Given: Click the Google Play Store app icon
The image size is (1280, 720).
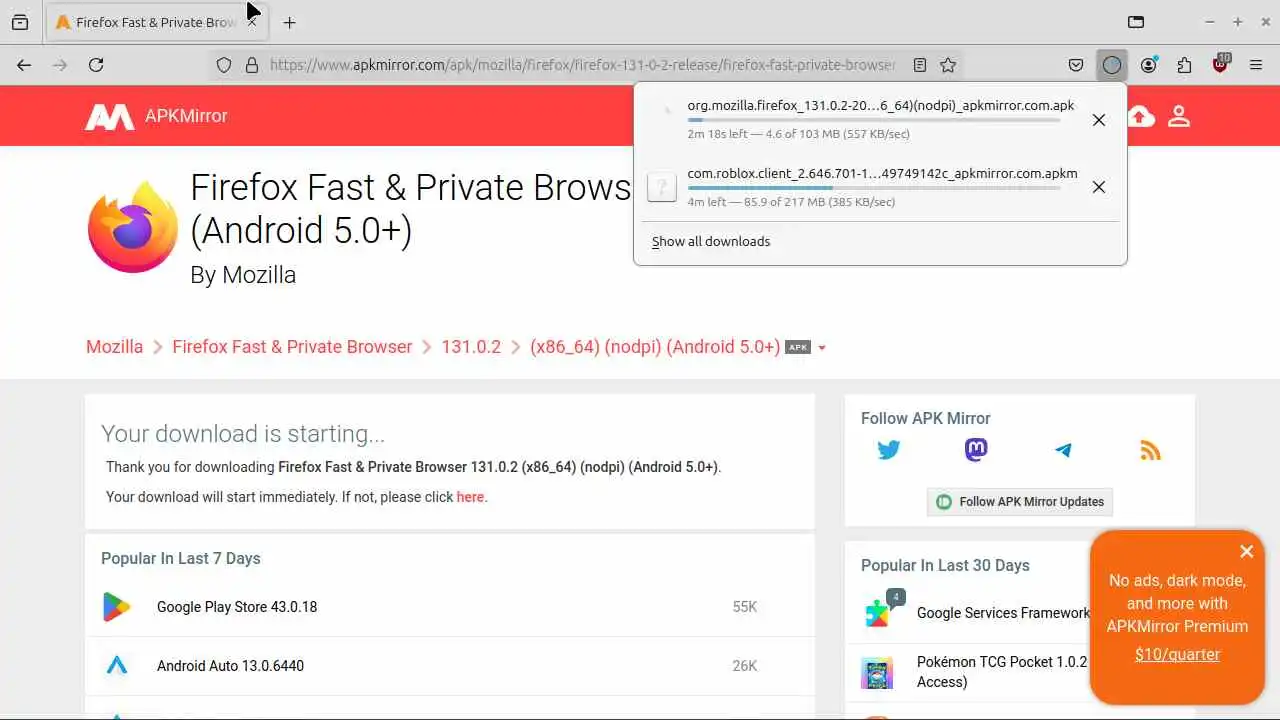Looking at the screenshot, I should click(117, 607).
